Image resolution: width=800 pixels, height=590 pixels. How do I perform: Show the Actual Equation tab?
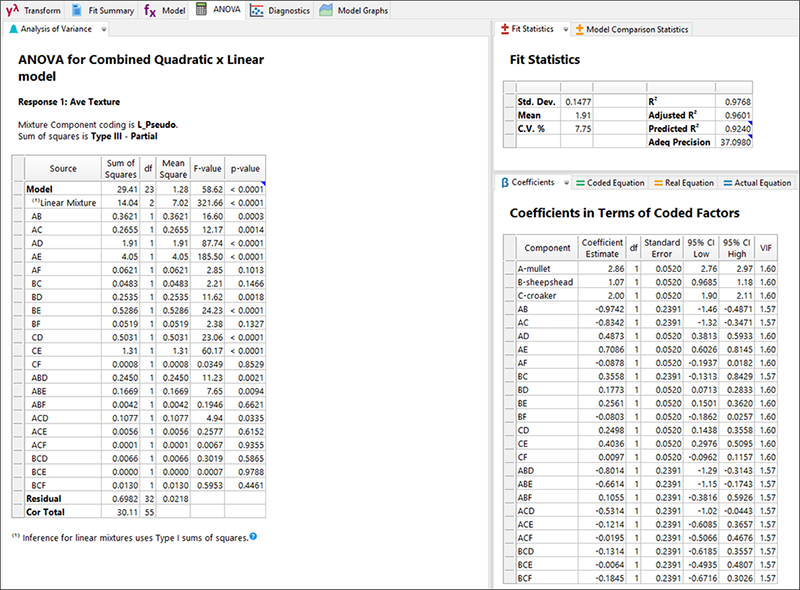756,183
